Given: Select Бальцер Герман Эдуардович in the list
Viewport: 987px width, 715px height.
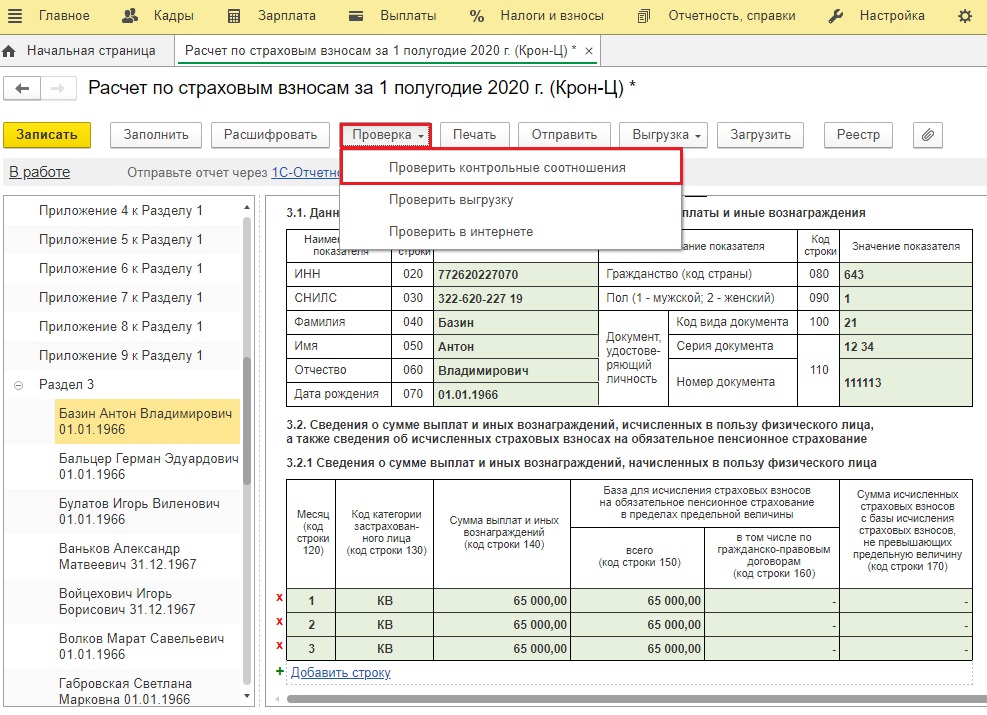Looking at the screenshot, I should pyautogui.click(x=146, y=466).
